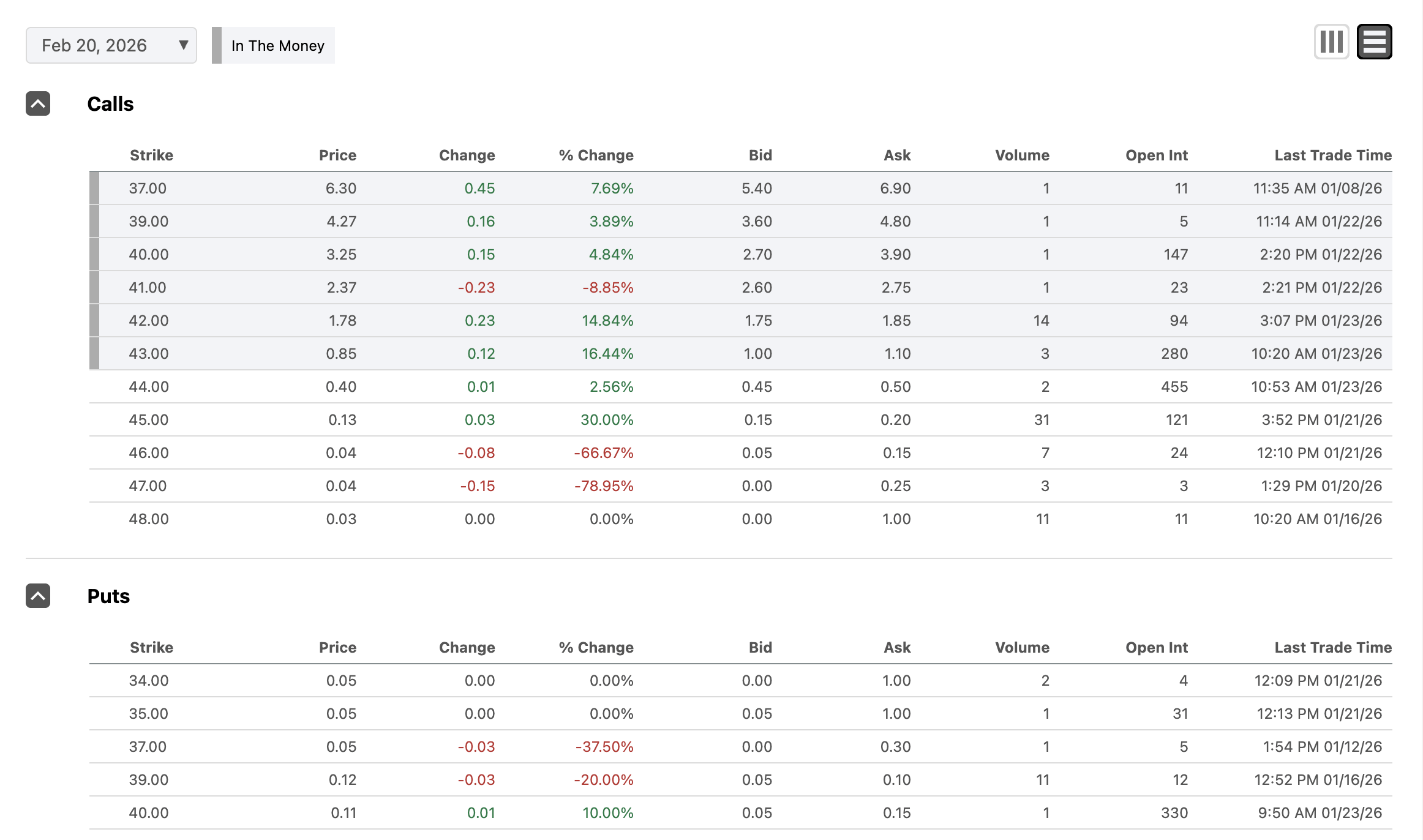1423x840 pixels.
Task: Collapse the Puts section chevron
Action: [38, 596]
